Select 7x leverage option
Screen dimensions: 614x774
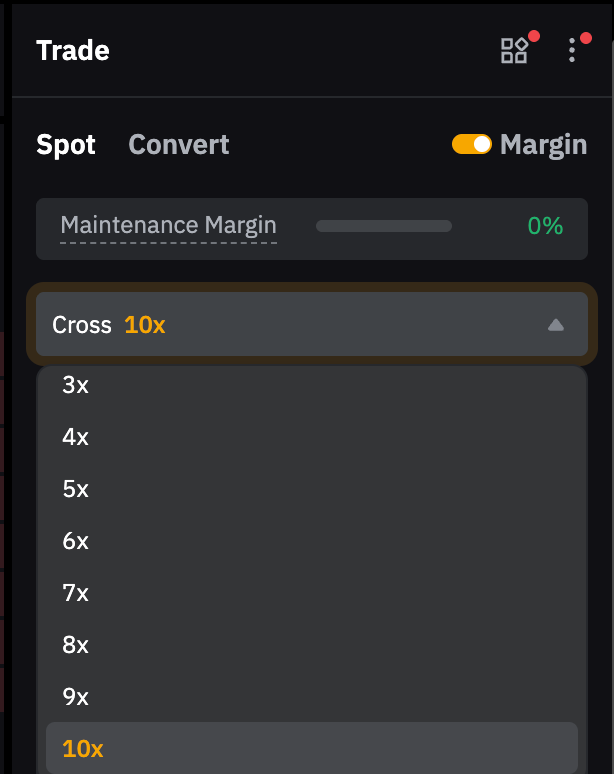76,593
